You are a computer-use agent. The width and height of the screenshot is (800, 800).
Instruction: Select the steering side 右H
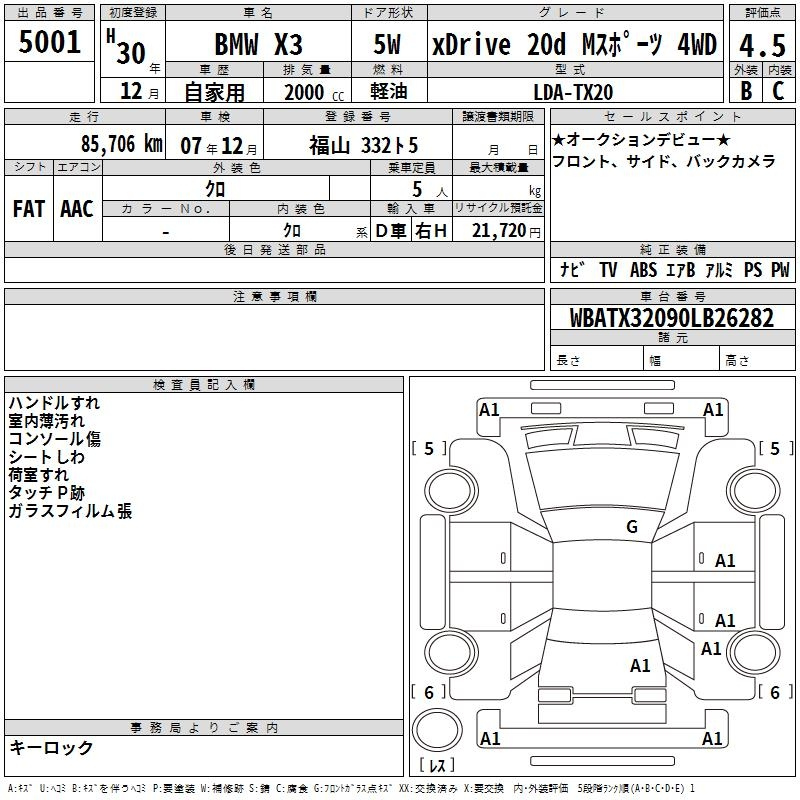click(x=431, y=231)
